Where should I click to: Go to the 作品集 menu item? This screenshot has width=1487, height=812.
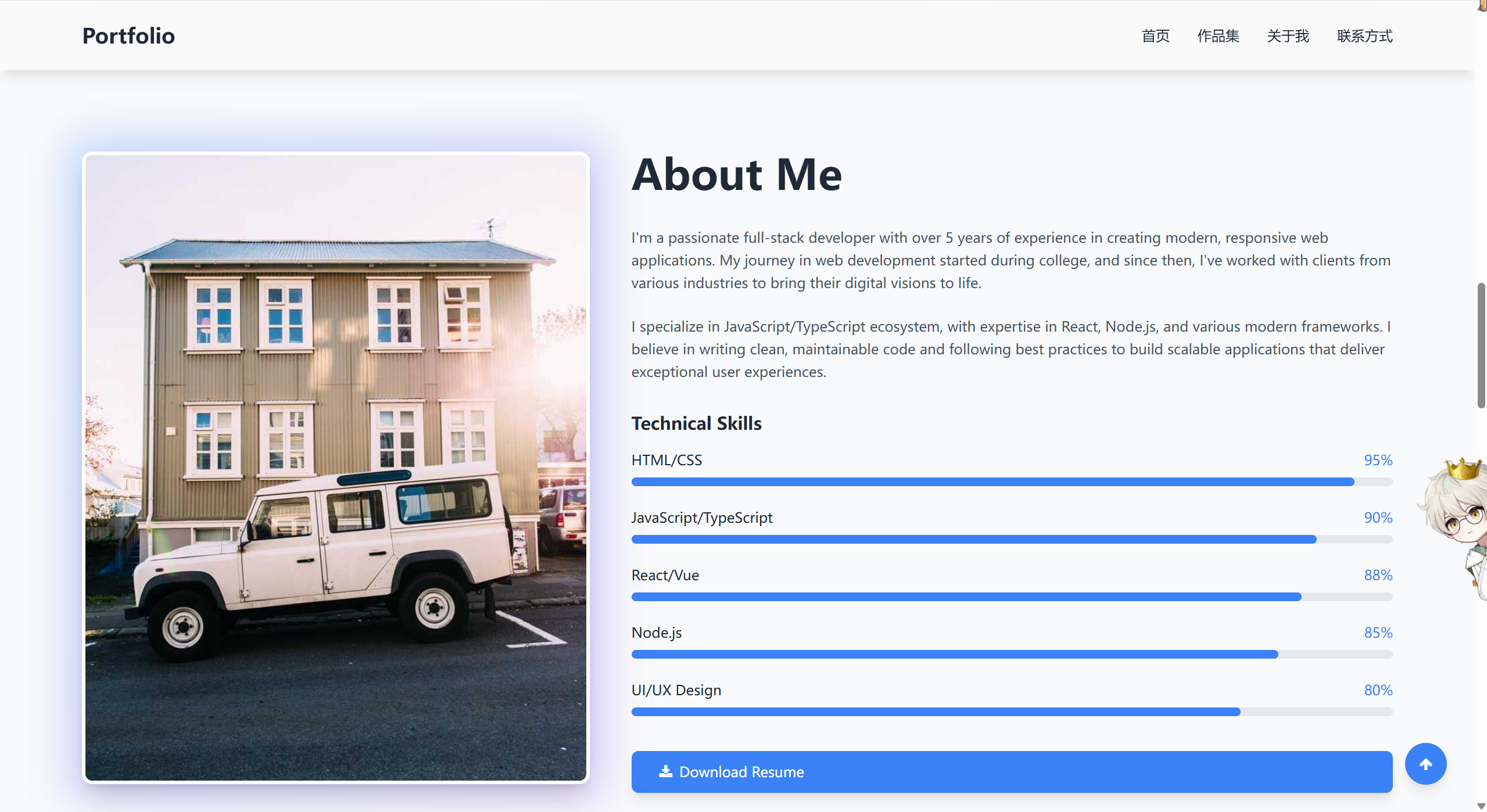[x=1217, y=36]
